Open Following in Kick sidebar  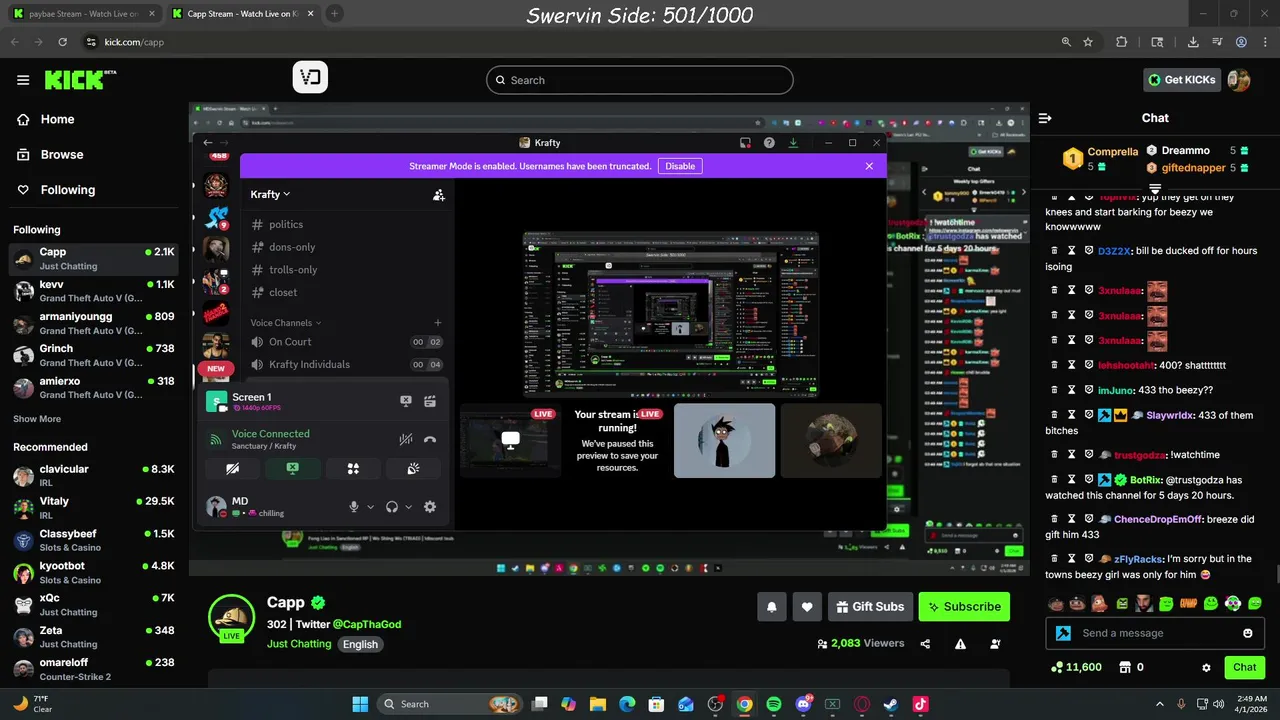click(56, 190)
